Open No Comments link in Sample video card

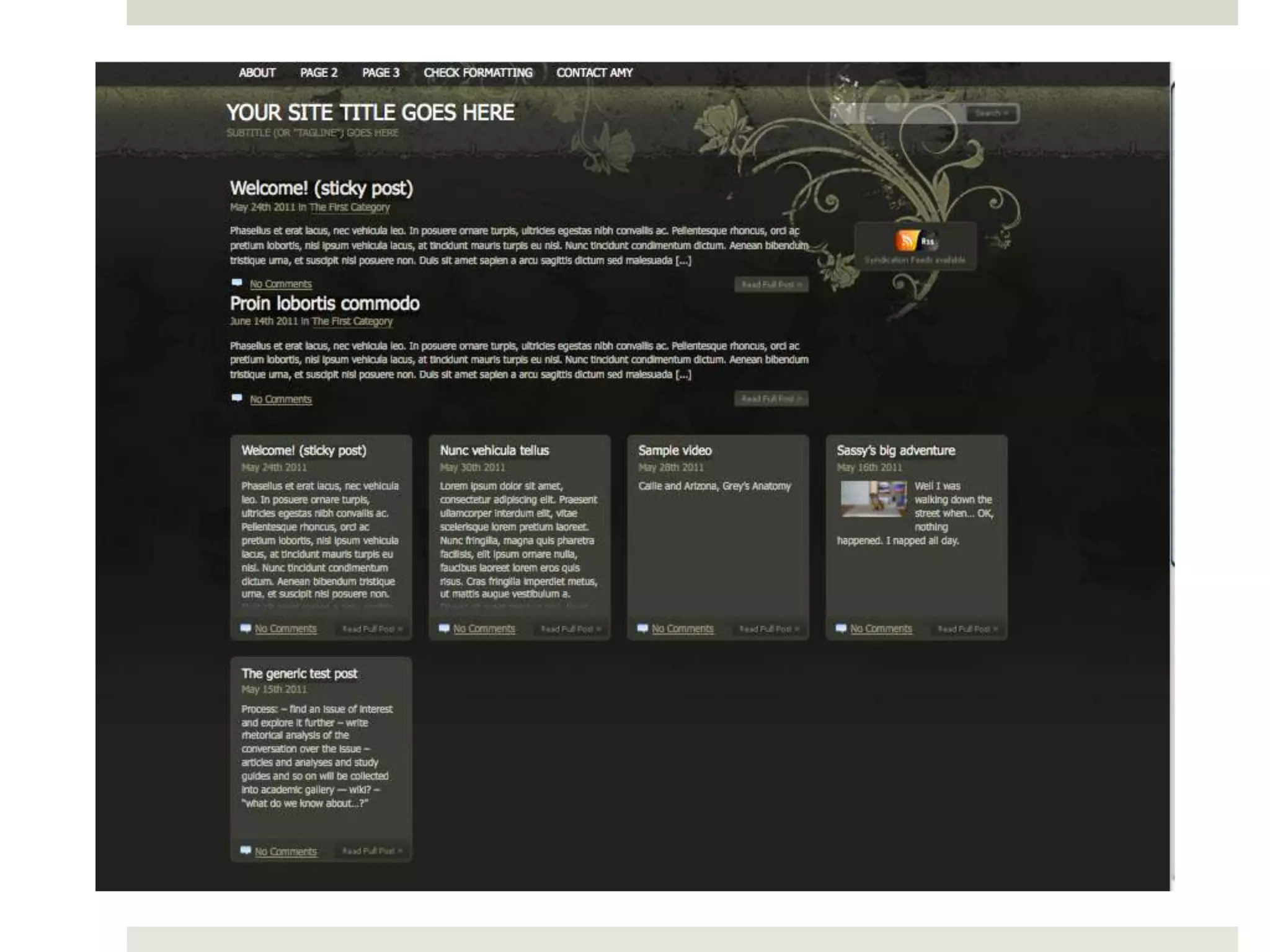(682, 628)
